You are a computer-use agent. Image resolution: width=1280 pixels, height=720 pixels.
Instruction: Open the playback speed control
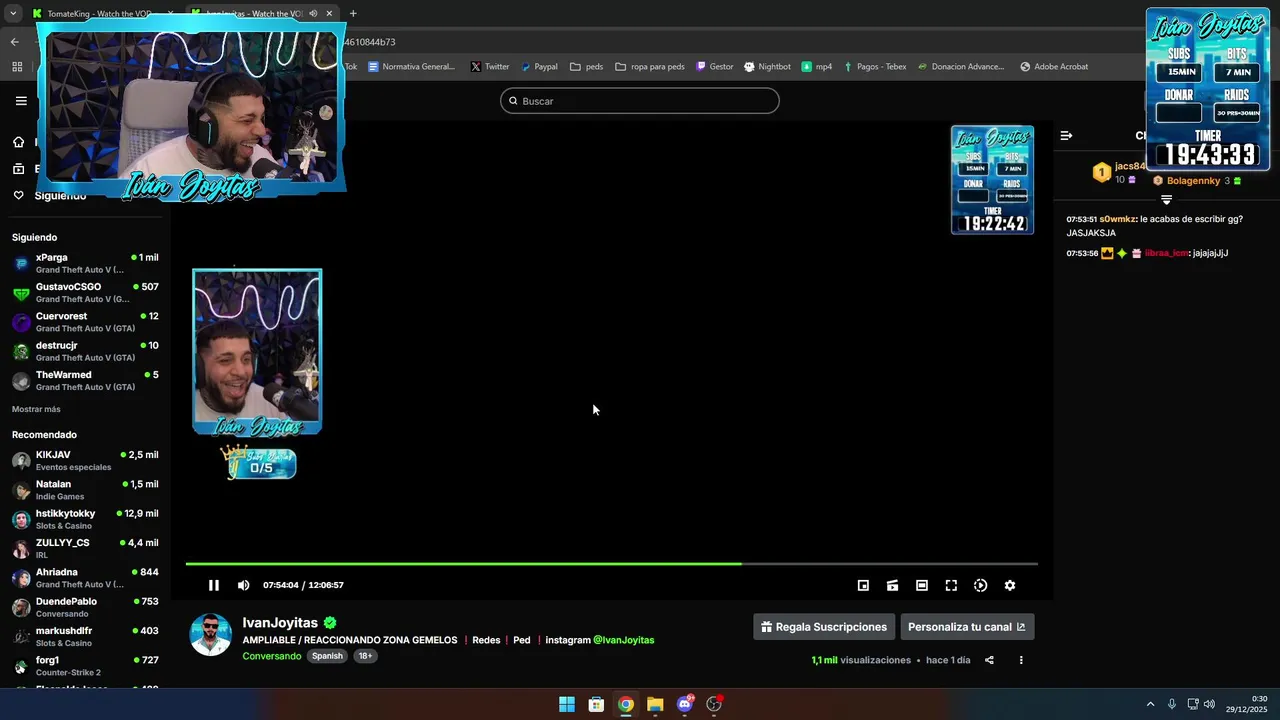pos(980,585)
